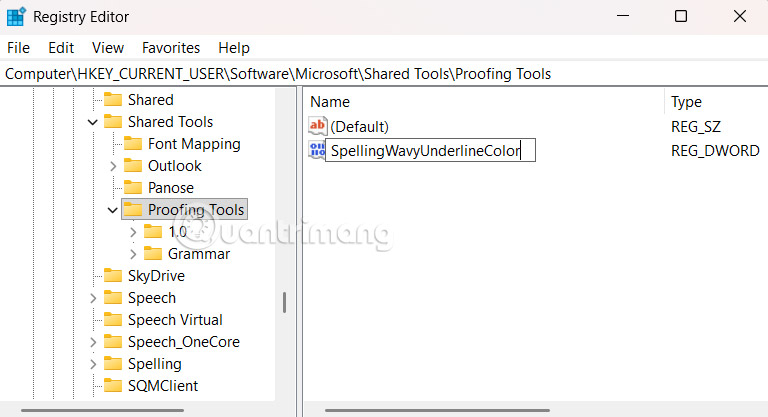The width and height of the screenshot is (768, 417).
Task: Click the Grammar folder icon
Action: coord(152,254)
